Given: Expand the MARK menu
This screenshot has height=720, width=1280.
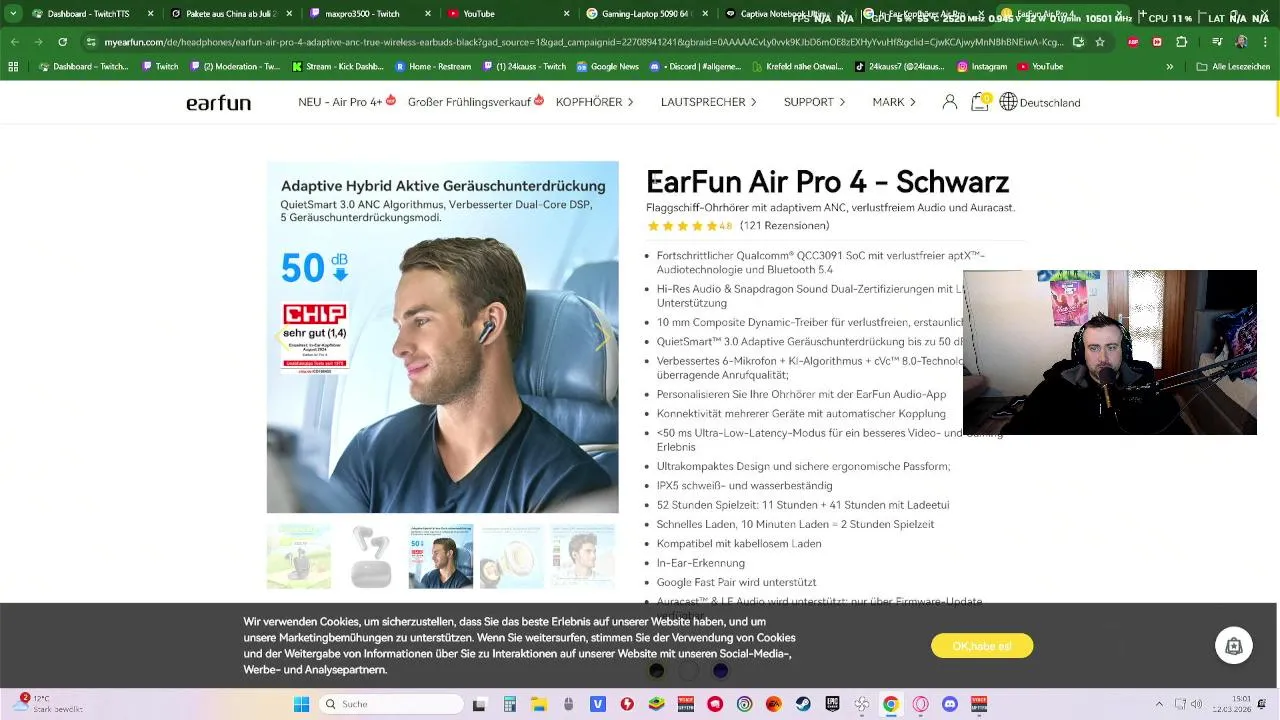Looking at the screenshot, I should pyautogui.click(x=894, y=102).
